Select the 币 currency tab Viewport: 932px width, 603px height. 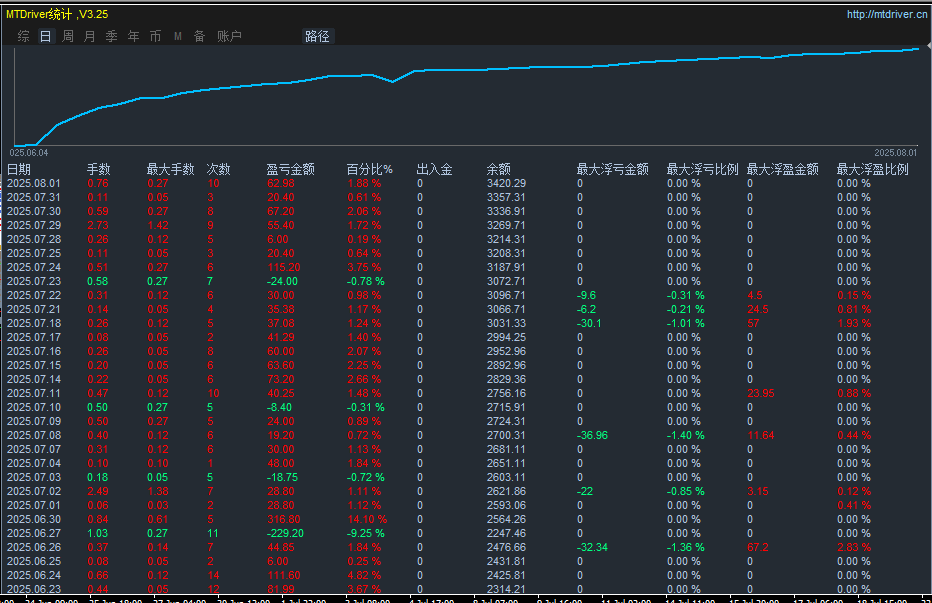tap(155, 36)
